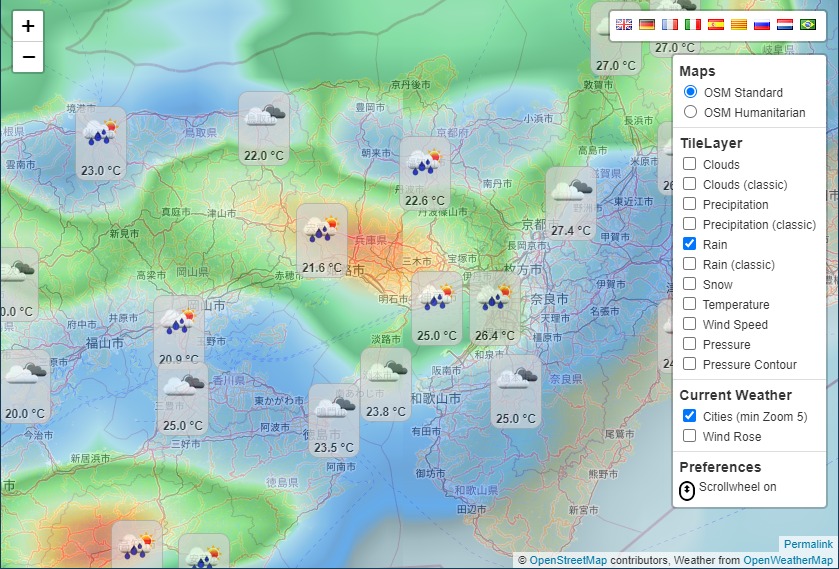
Task: Open the OpenStreetMap attribution link
Action: 568,560
